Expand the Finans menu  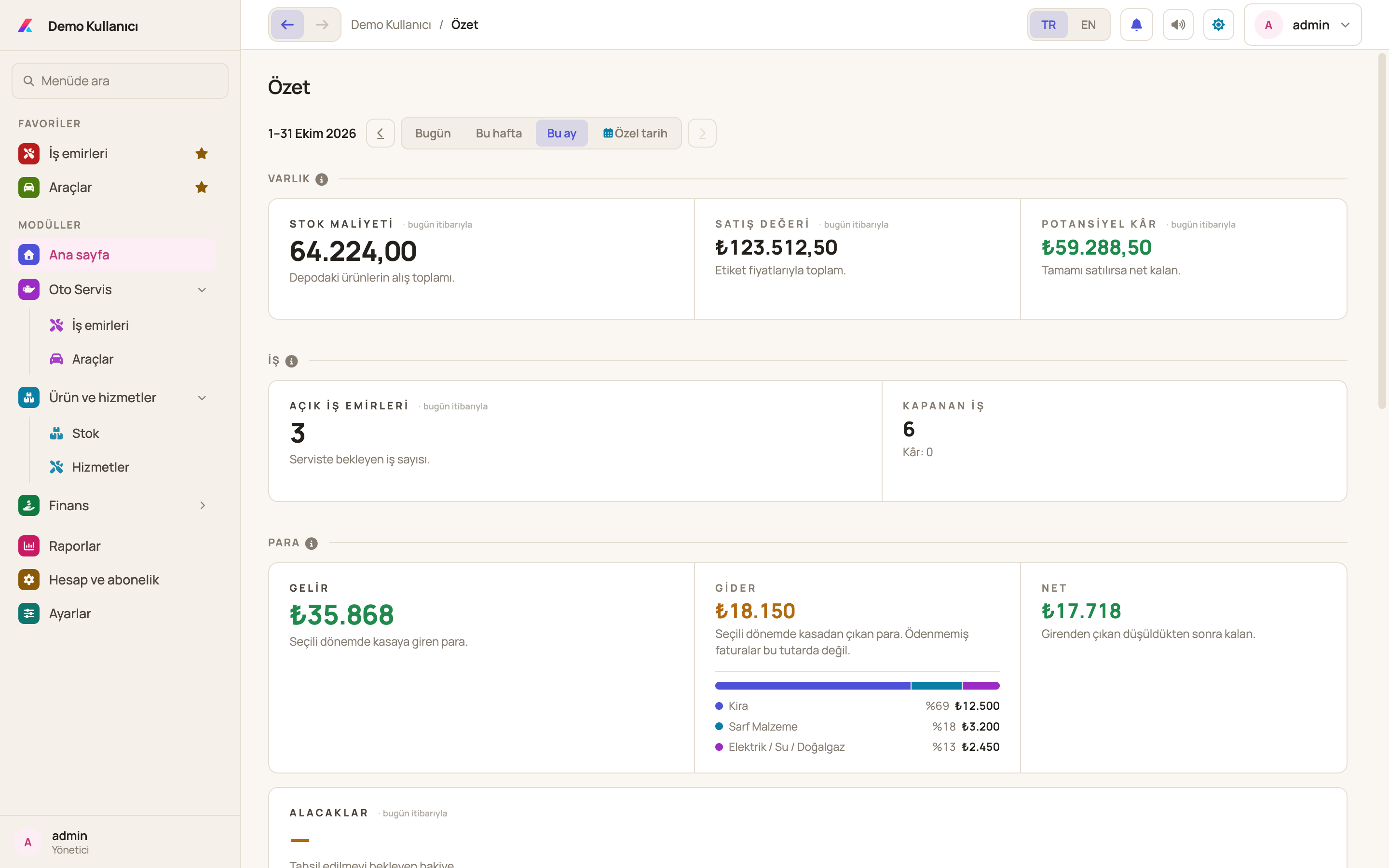202,506
